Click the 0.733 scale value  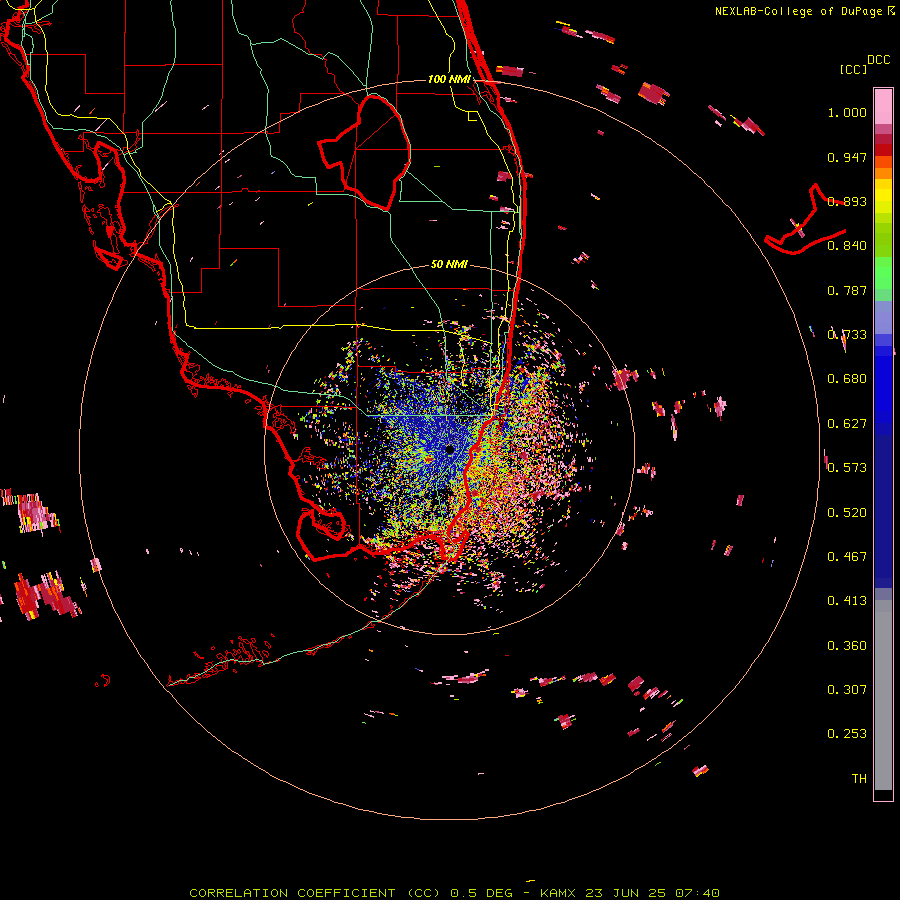coord(847,335)
